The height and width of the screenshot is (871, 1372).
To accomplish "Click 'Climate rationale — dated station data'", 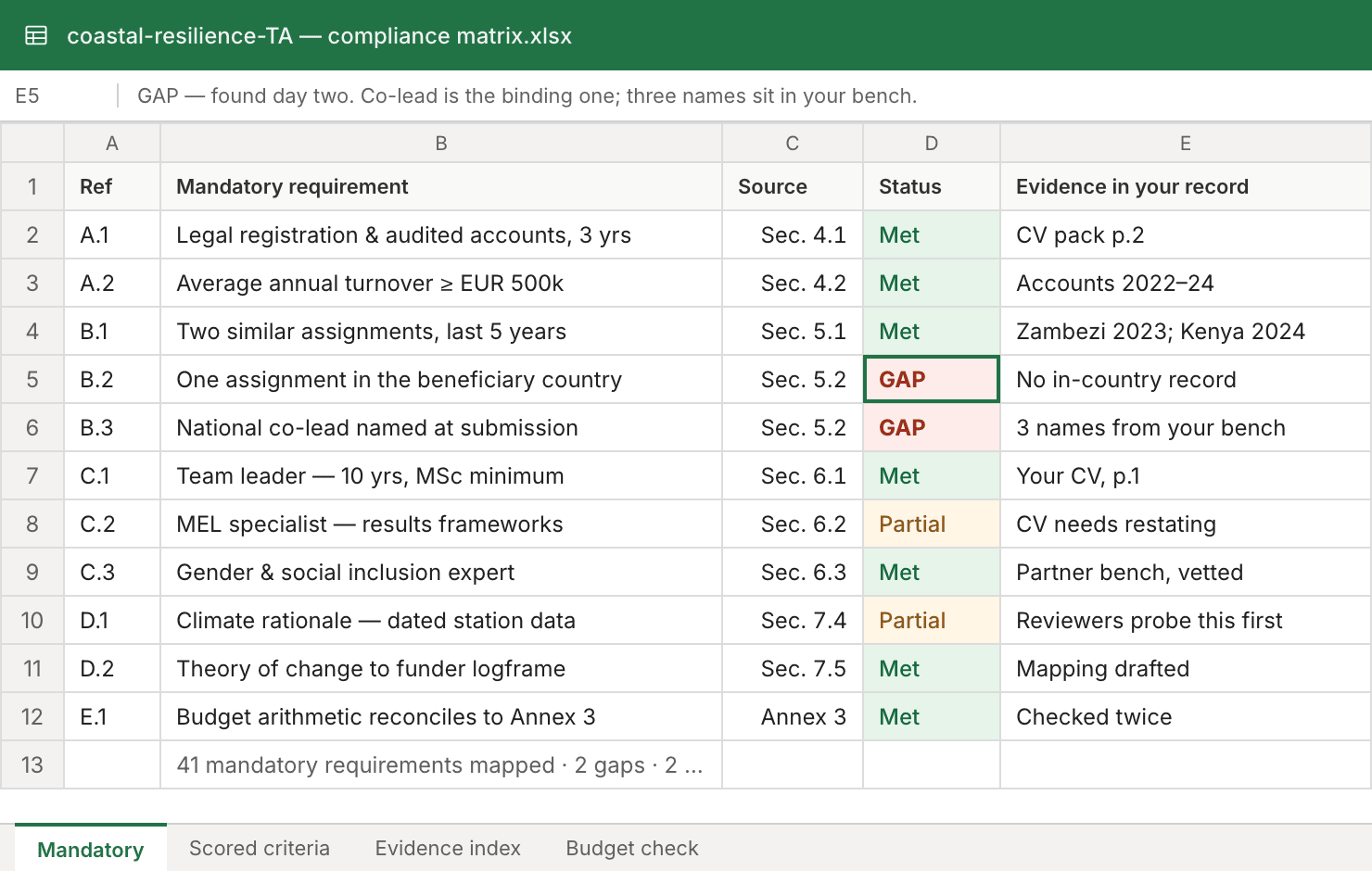I will coord(441,620).
